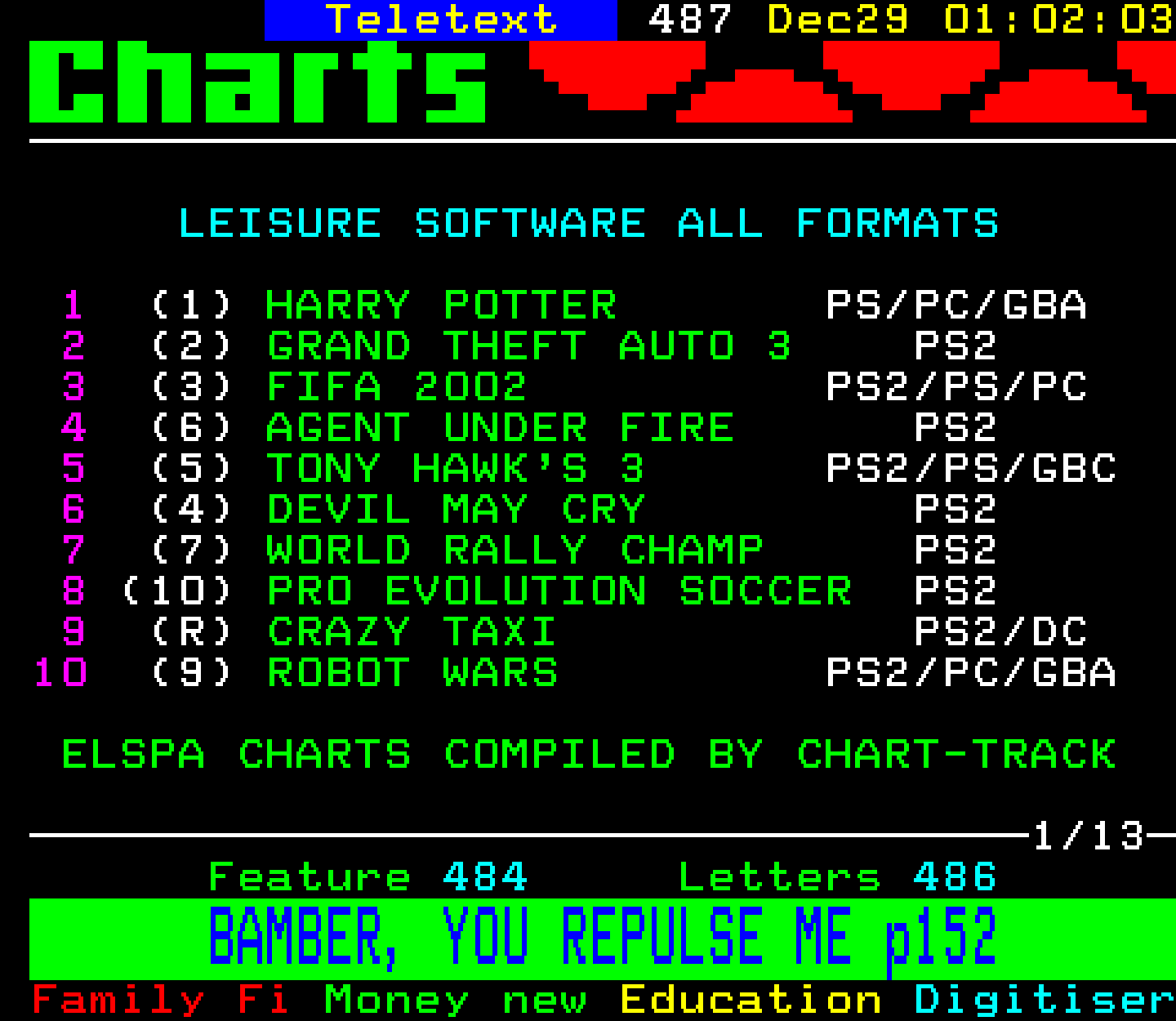Click the PS/PC/GBA format for Harry Potter
Screen dimensions: 1176x1021
[x=956, y=305]
